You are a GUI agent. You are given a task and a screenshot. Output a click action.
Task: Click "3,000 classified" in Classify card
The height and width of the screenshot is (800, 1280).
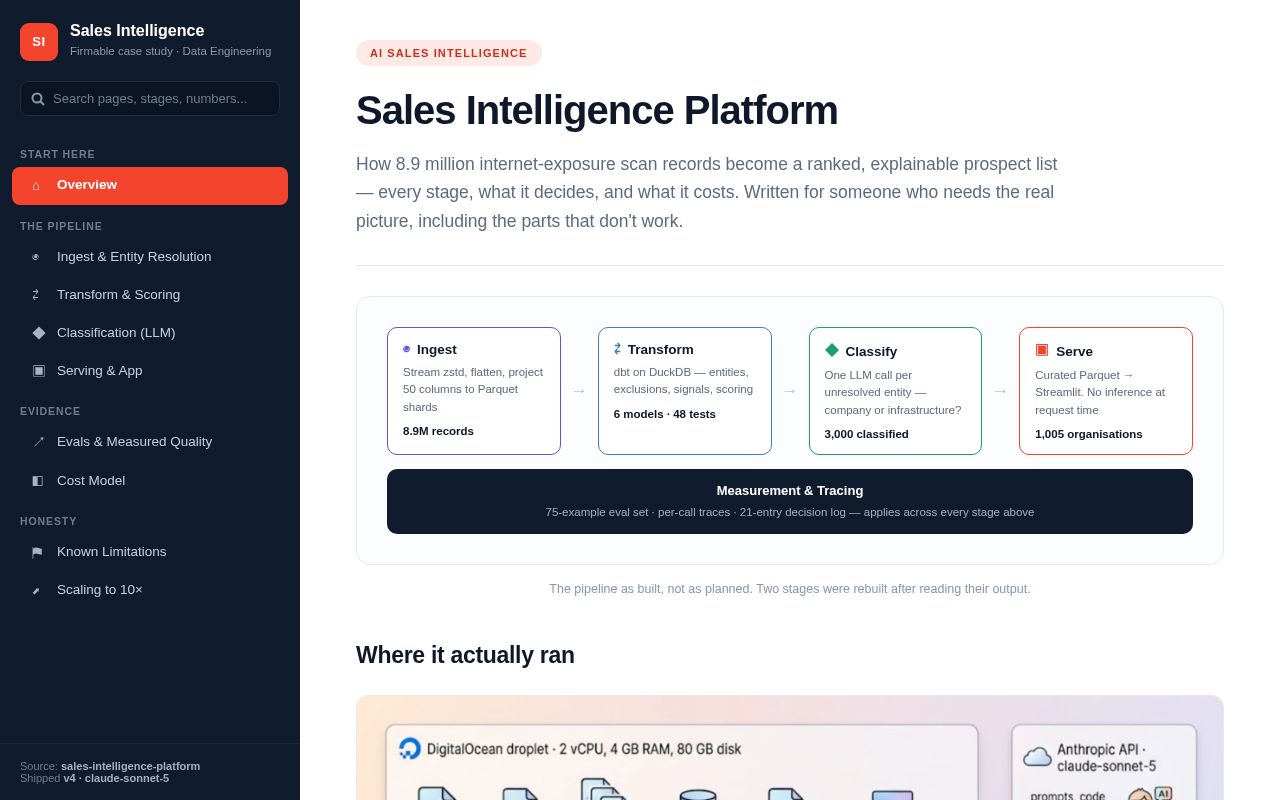click(867, 434)
